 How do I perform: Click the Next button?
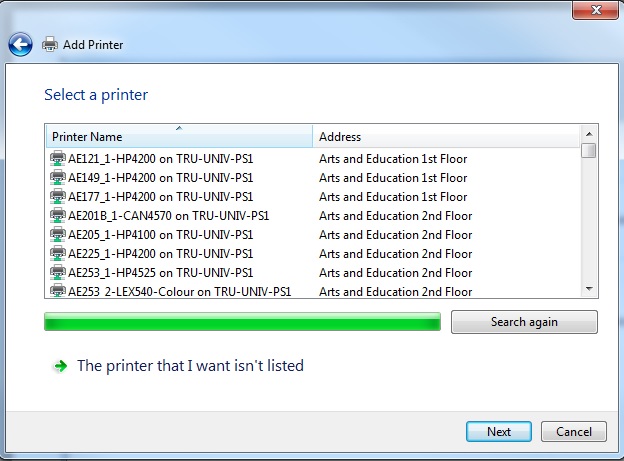(499, 432)
